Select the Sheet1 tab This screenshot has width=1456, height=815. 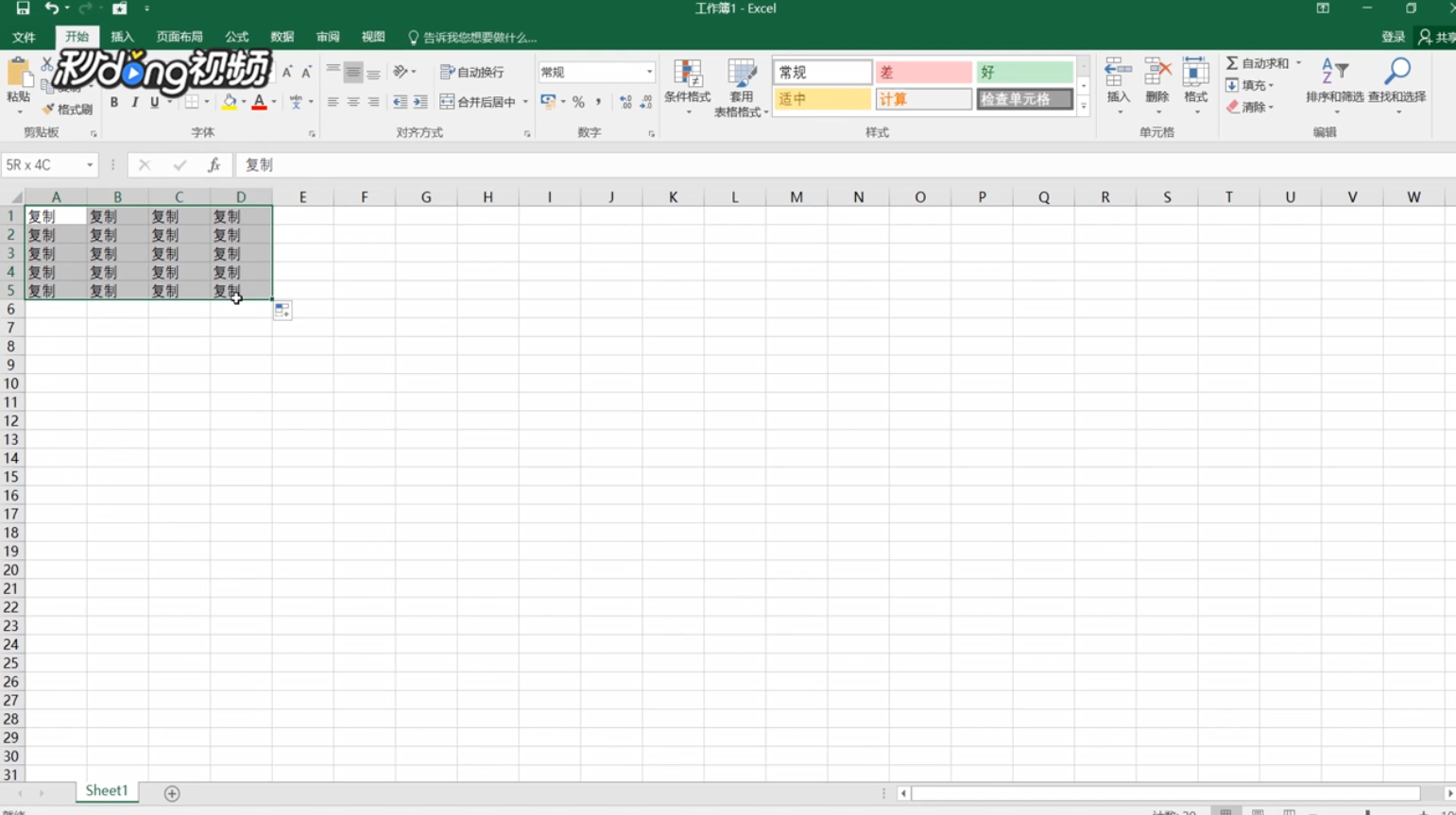tap(107, 791)
